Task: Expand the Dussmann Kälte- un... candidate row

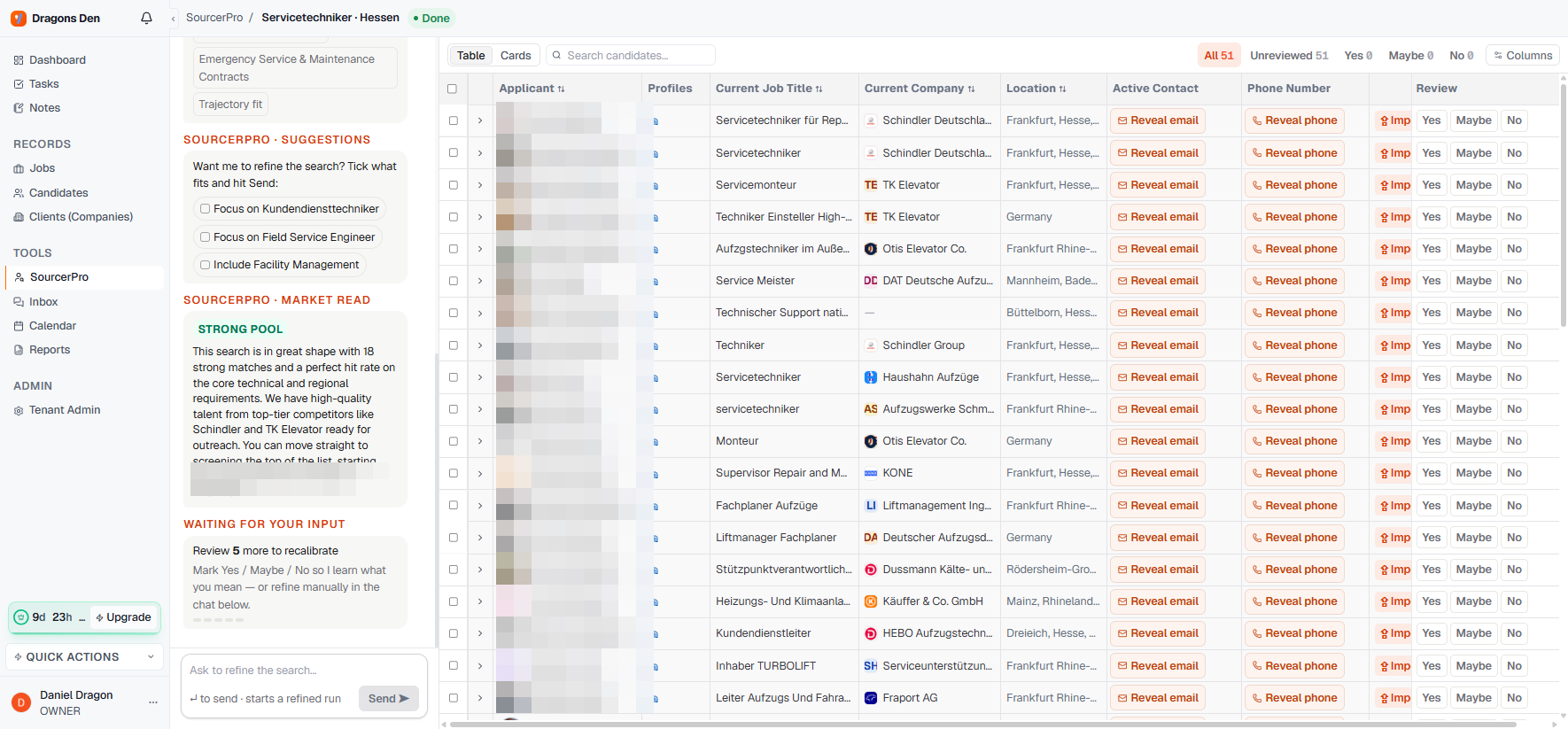Action: (x=480, y=570)
